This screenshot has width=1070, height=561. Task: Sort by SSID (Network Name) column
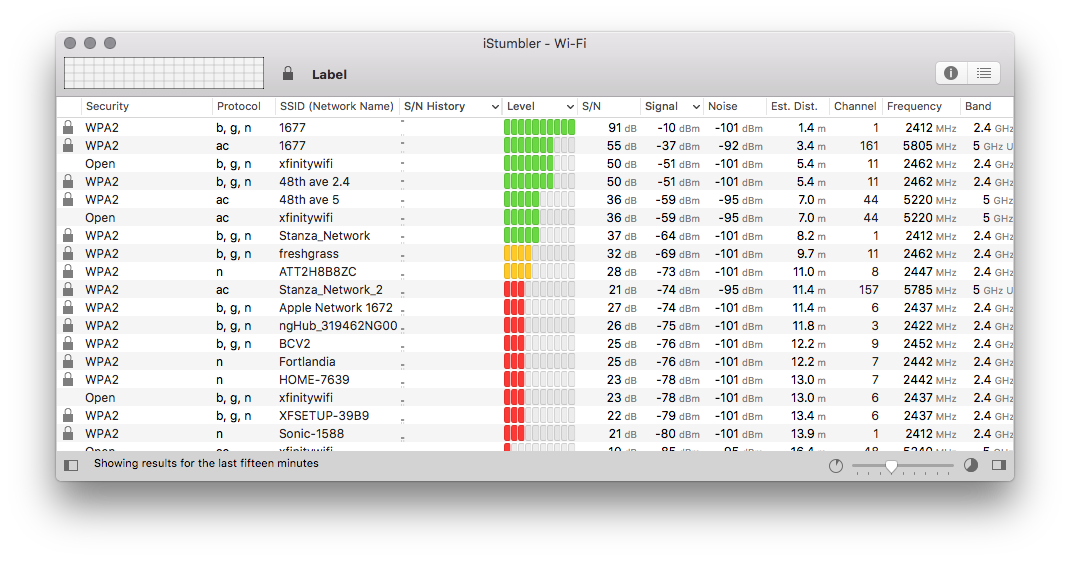click(x=336, y=106)
